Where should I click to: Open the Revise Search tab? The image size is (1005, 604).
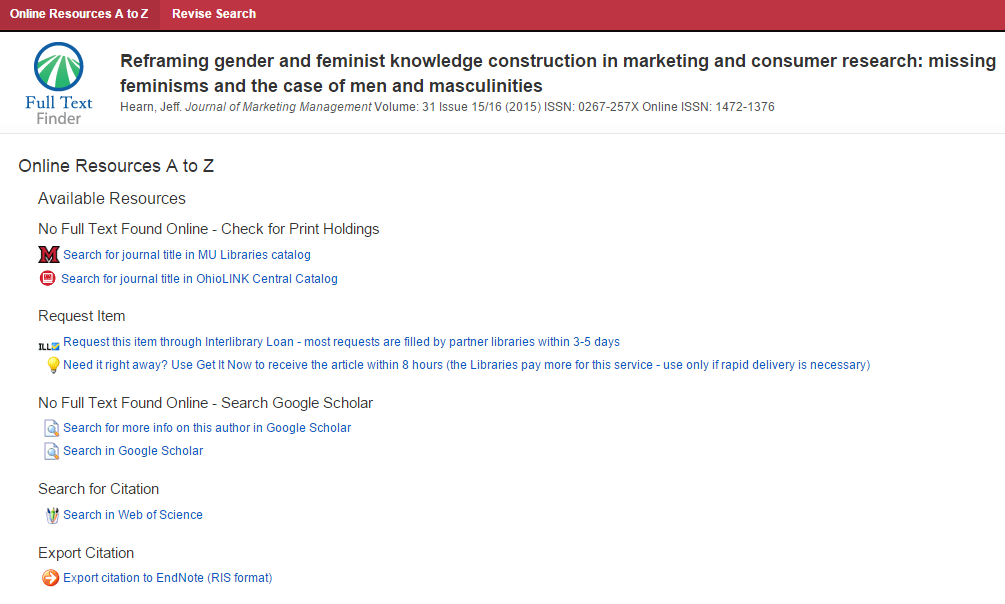(213, 14)
